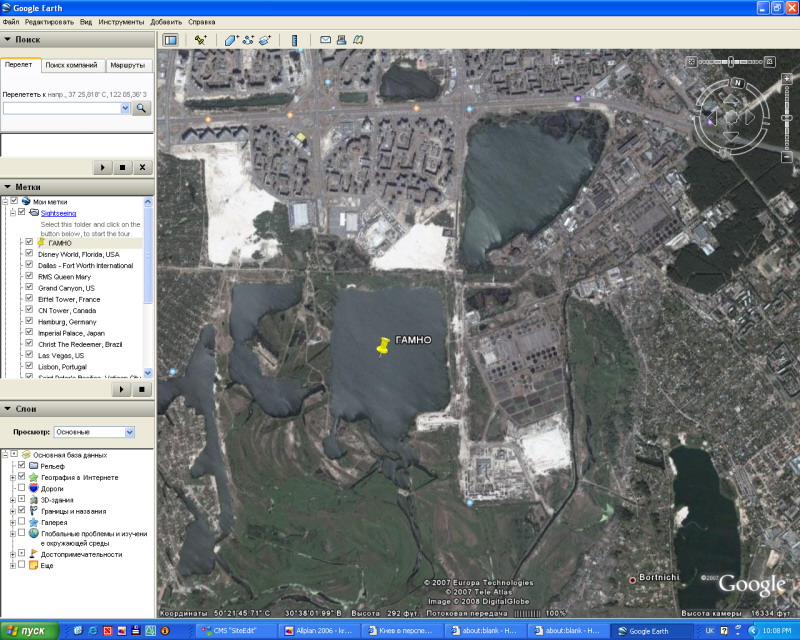Uncheck the ГАМНО placemark checkbox
Screen dimensions: 800x640
tap(29, 242)
